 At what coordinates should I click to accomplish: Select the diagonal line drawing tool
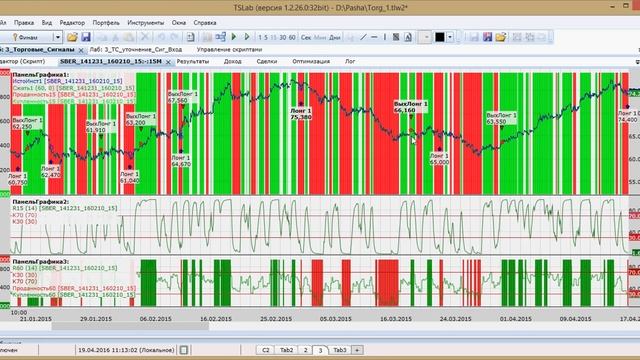coord(363,37)
